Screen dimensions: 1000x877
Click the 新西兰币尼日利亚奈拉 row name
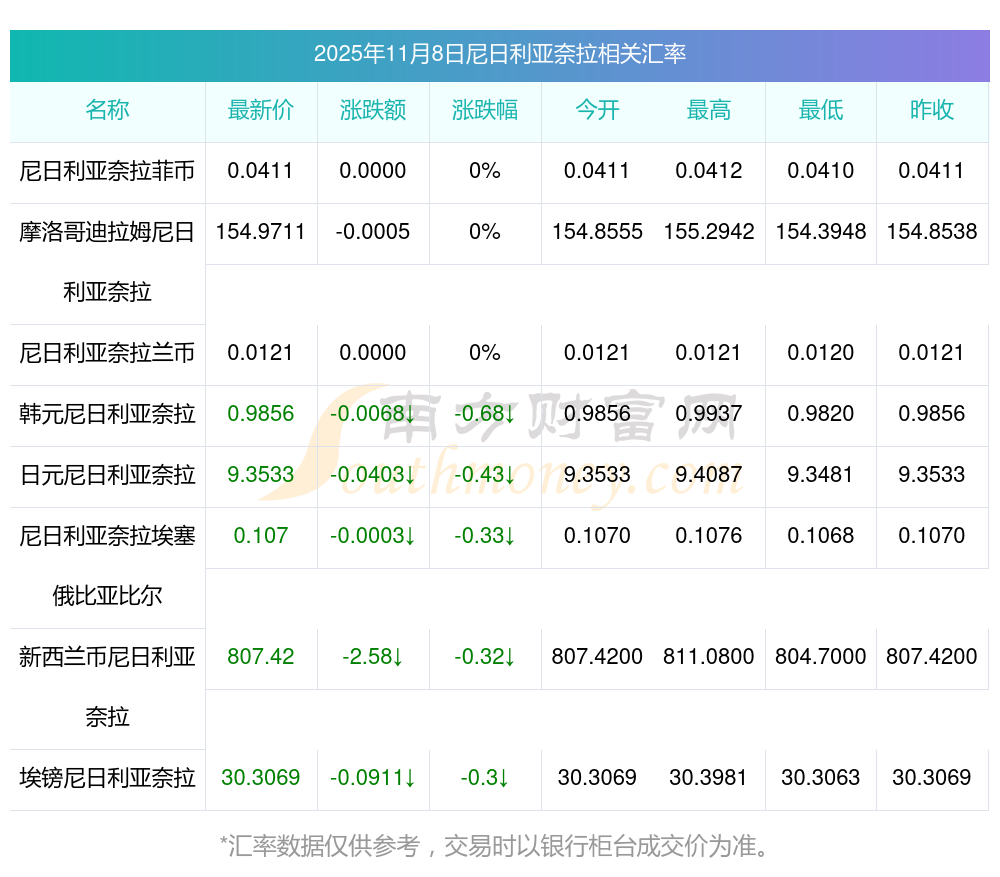pyautogui.click(x=107, y=687)
